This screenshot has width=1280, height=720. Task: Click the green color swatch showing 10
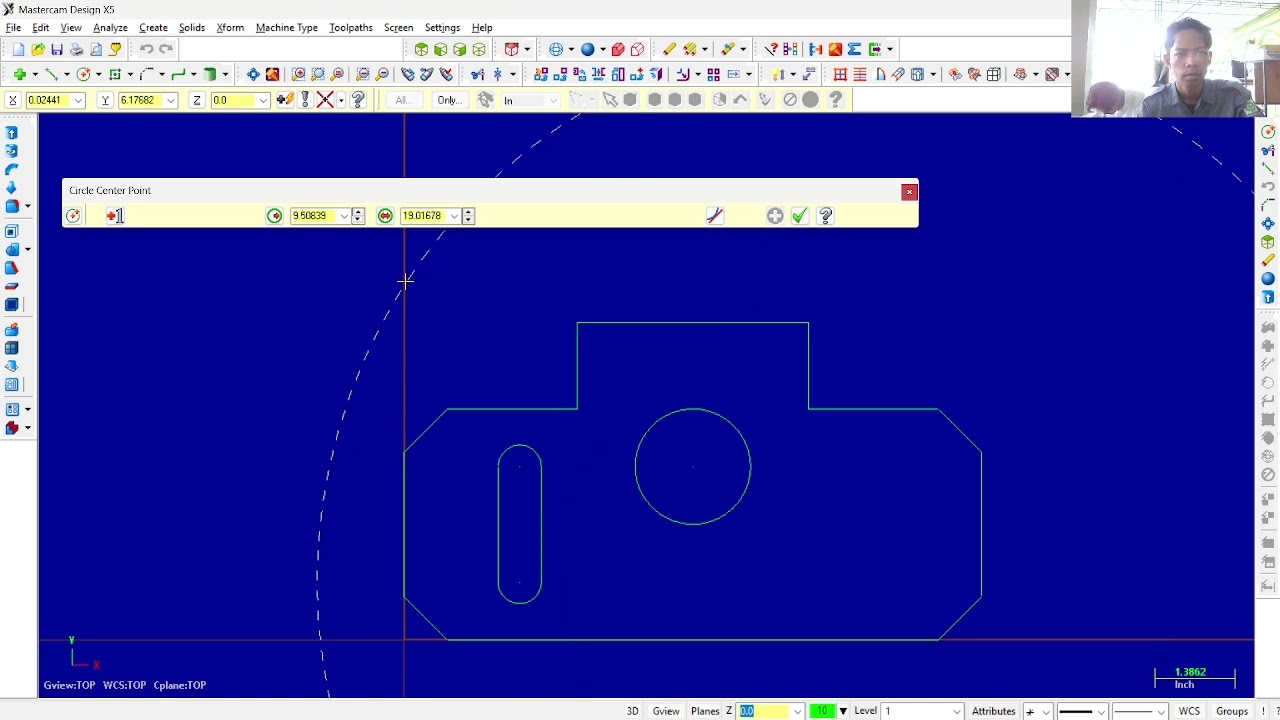[x=822, y=711]
